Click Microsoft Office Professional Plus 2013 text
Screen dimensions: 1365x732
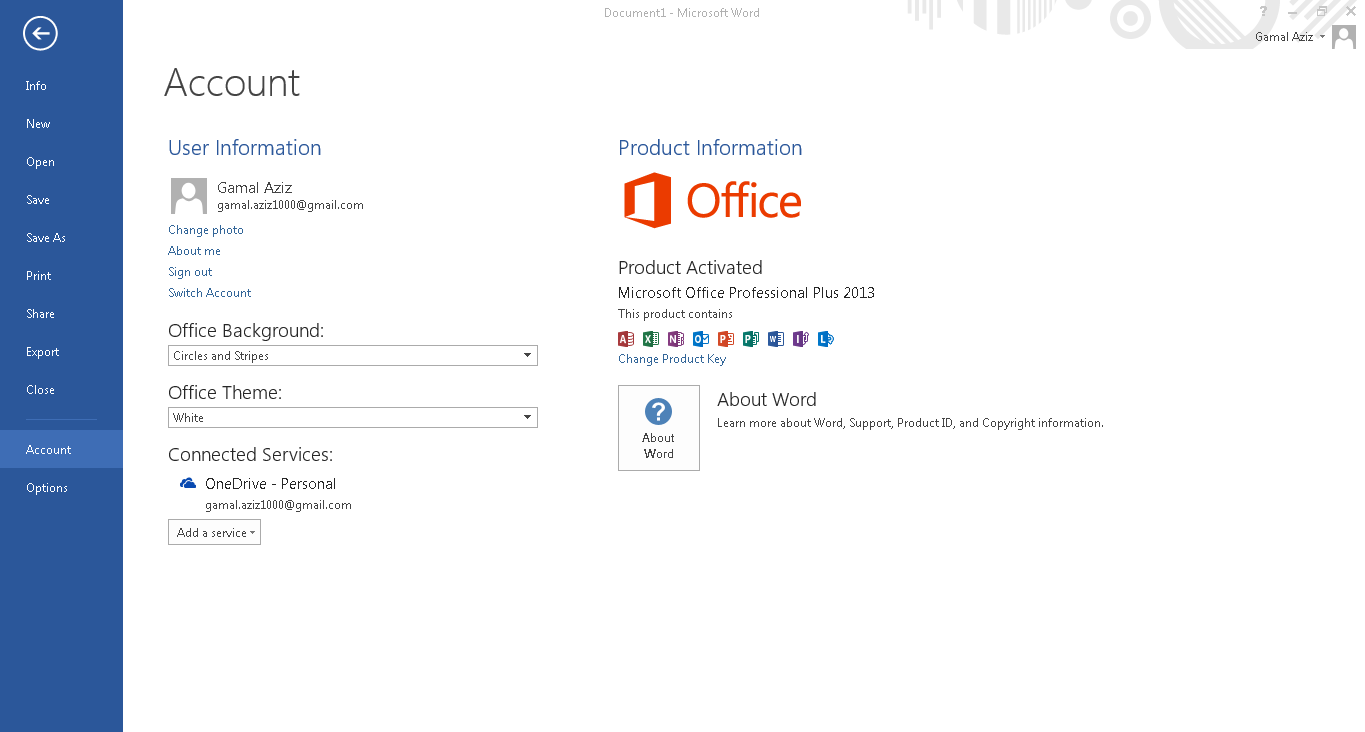click(746, 293)
